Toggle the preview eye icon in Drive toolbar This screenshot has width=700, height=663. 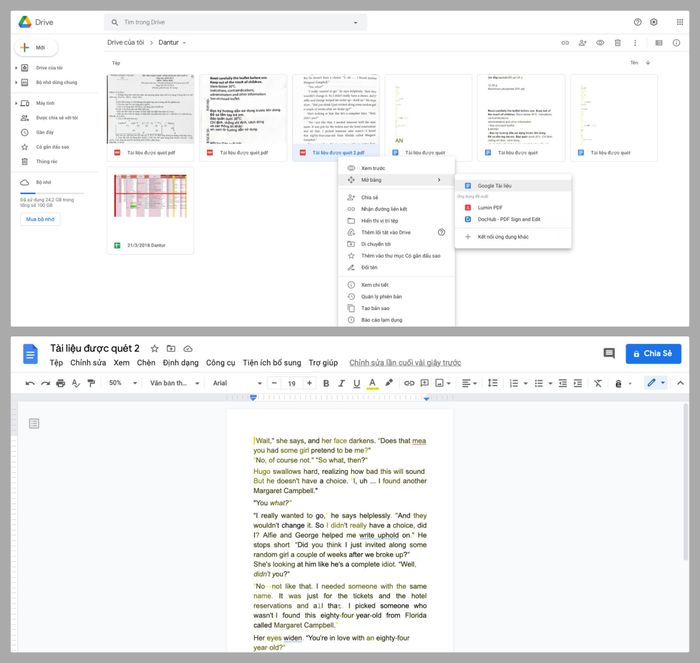[600, 43]
